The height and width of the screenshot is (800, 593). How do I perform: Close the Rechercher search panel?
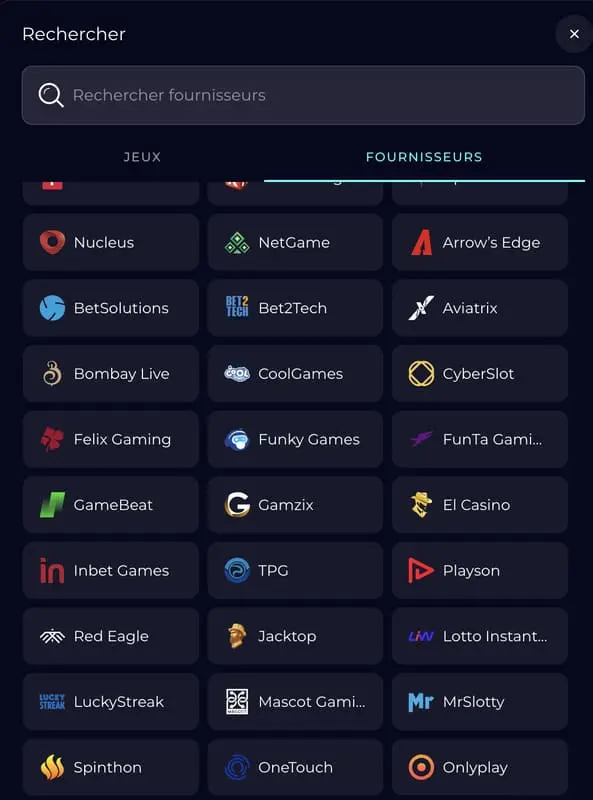click(574, 34)
